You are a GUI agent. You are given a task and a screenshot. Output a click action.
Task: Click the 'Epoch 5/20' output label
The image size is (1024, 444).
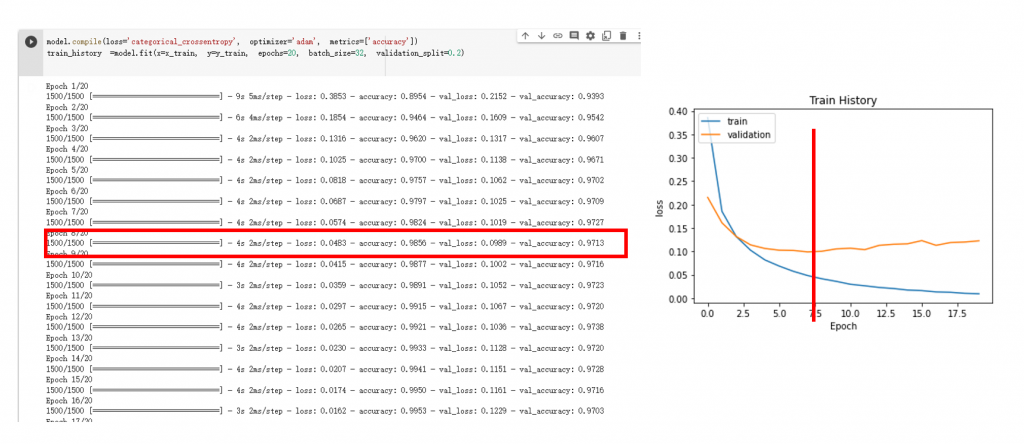click(x=66, y=170)
